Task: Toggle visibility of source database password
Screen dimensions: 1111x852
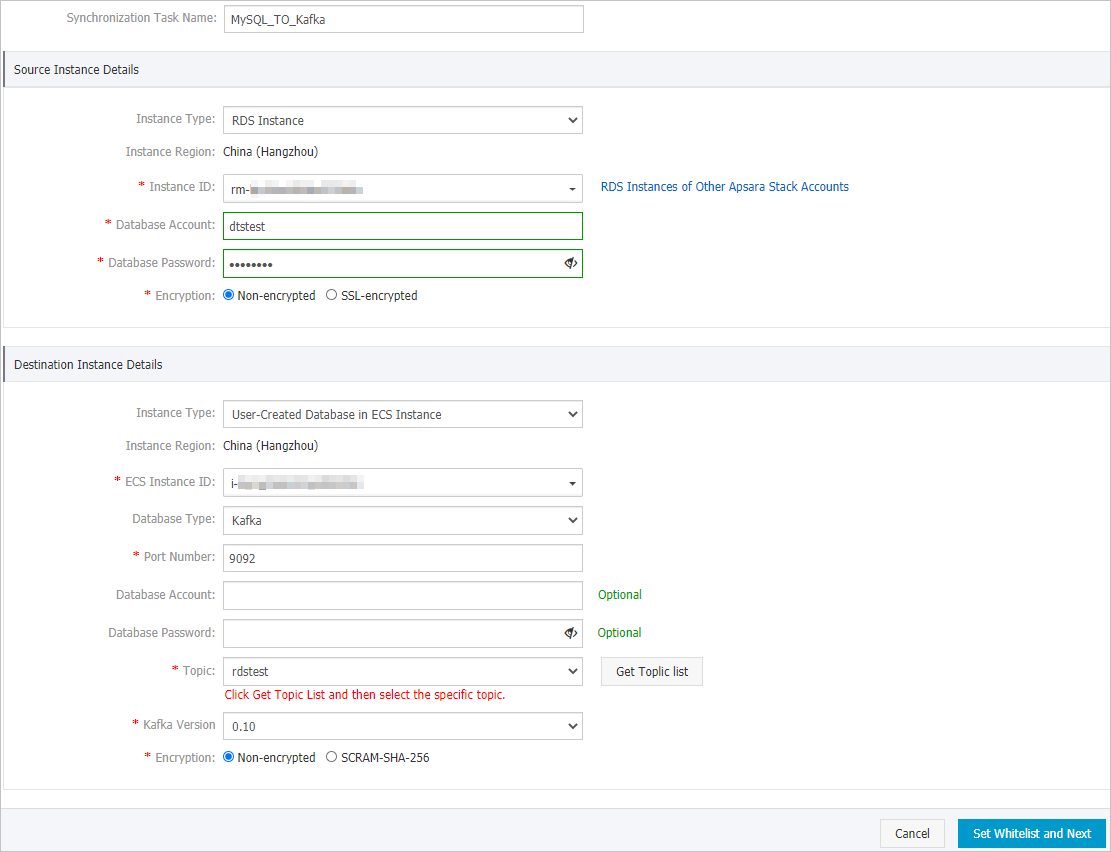Action: click(x=570, y=262)
